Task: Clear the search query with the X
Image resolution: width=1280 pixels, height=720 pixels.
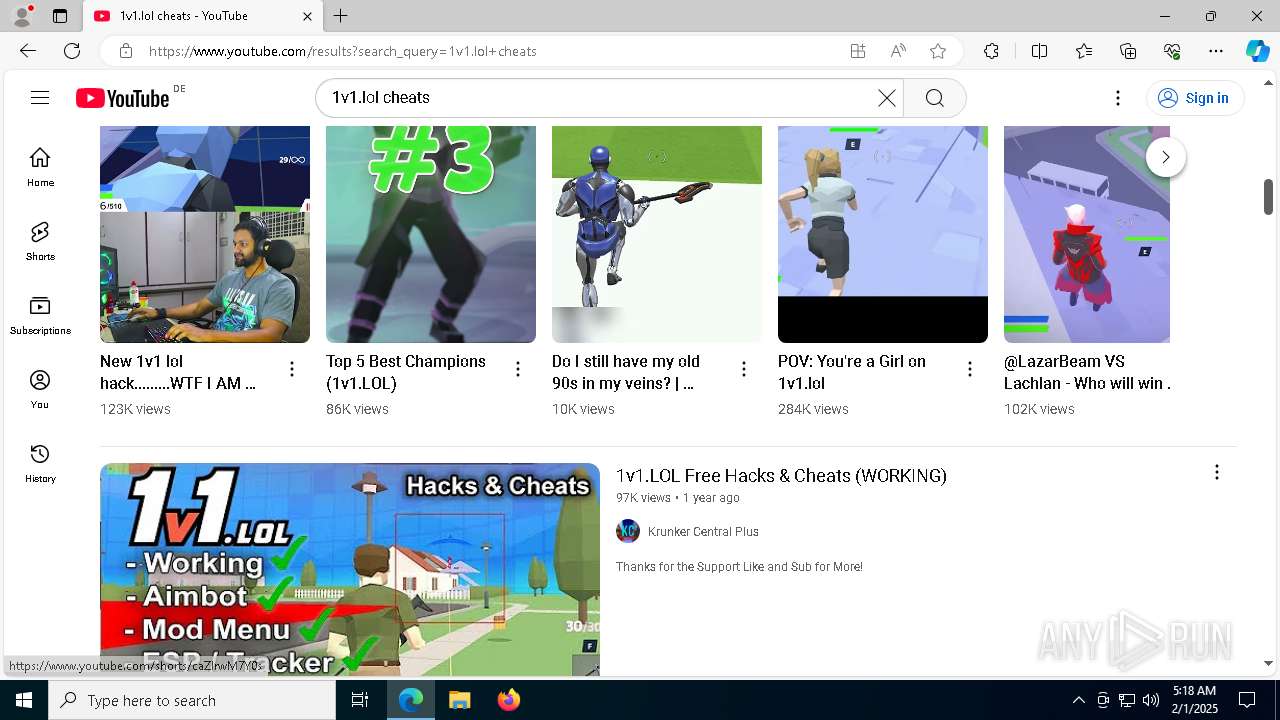Action: [887, 97]
